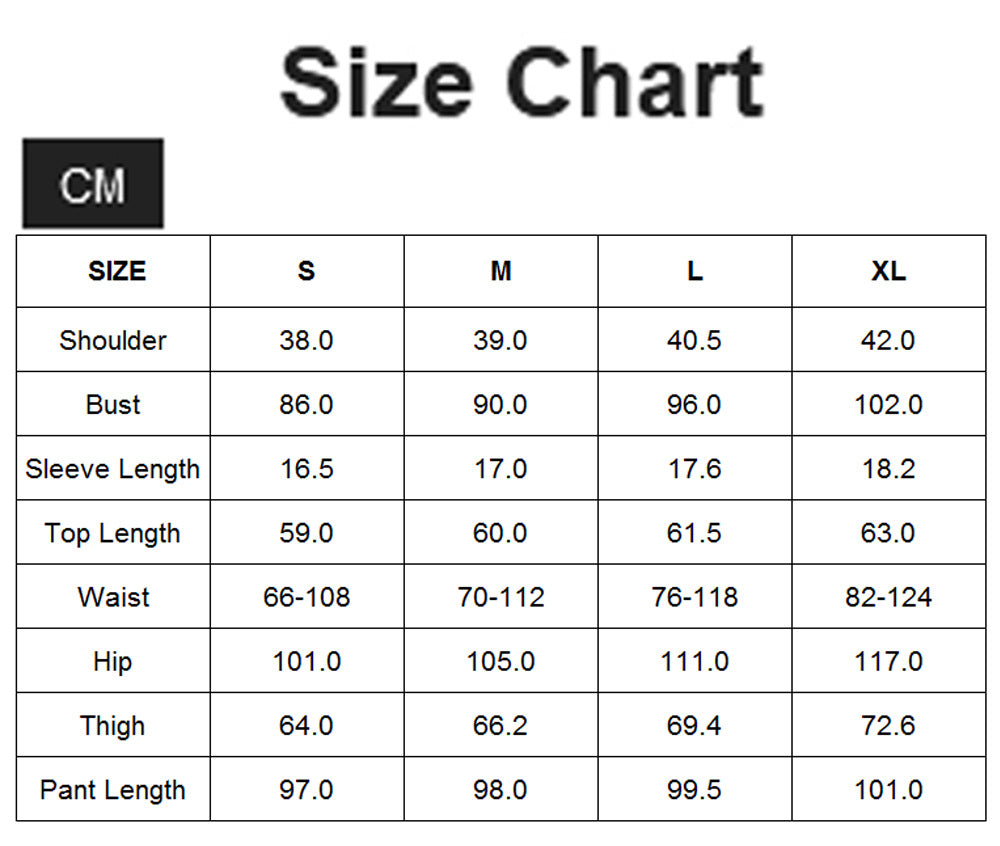
Task: Click the Thigh row label
Action: coord(114,726)
